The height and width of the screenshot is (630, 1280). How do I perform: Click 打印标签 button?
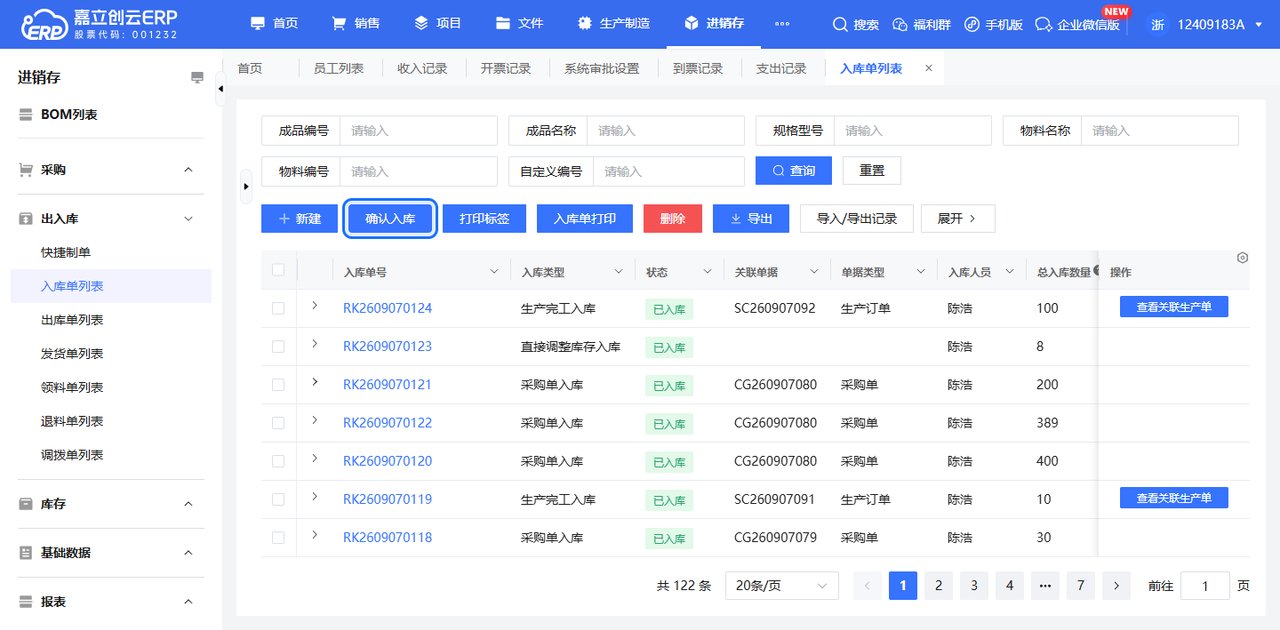484,218
